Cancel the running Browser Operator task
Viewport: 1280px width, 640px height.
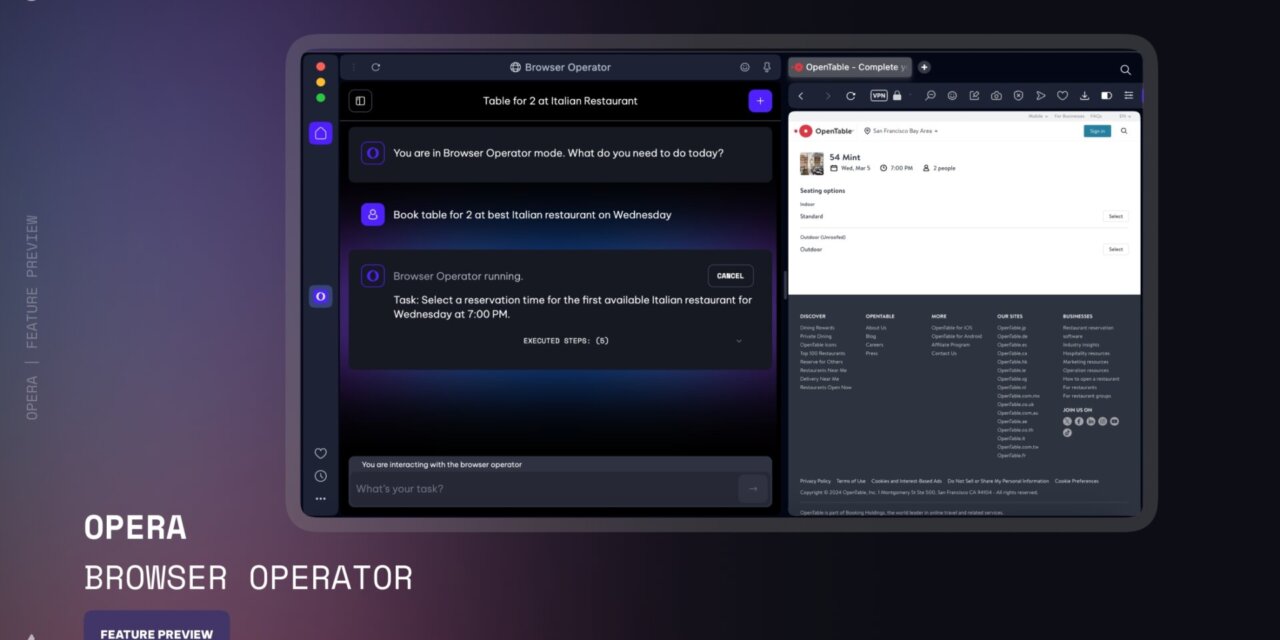pos(730,276)
